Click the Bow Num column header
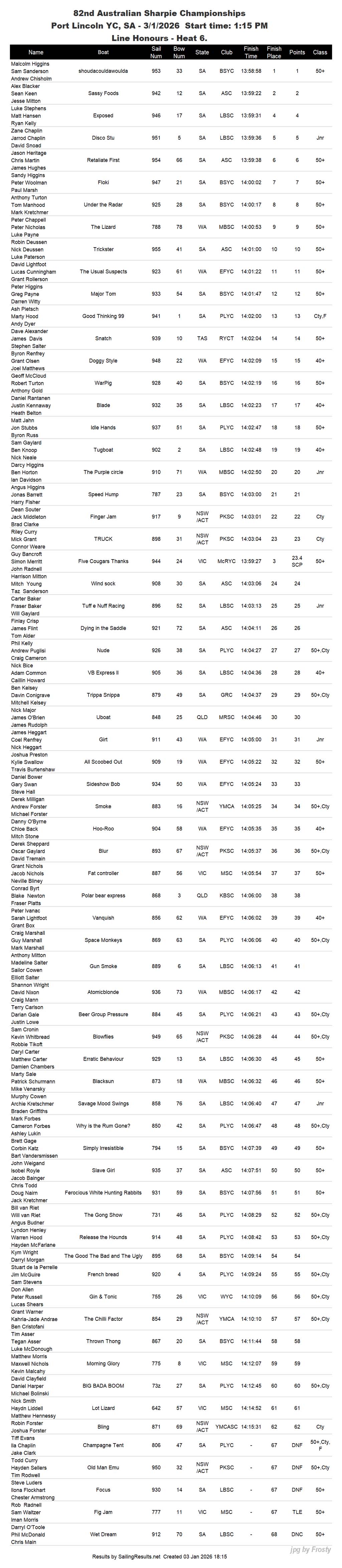The image size is (342, 1568). pos(179,52)
